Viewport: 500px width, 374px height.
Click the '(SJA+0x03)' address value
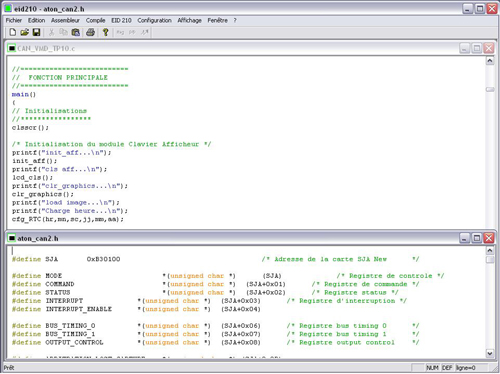[241, 301]
